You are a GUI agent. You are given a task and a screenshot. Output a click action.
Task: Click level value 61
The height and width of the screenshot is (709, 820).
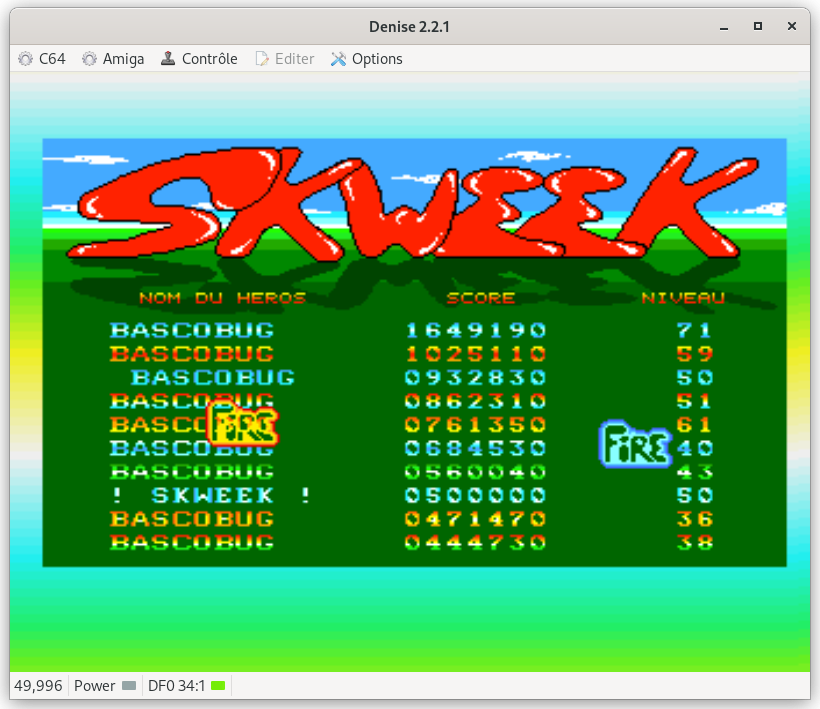[x=694, y=425]
